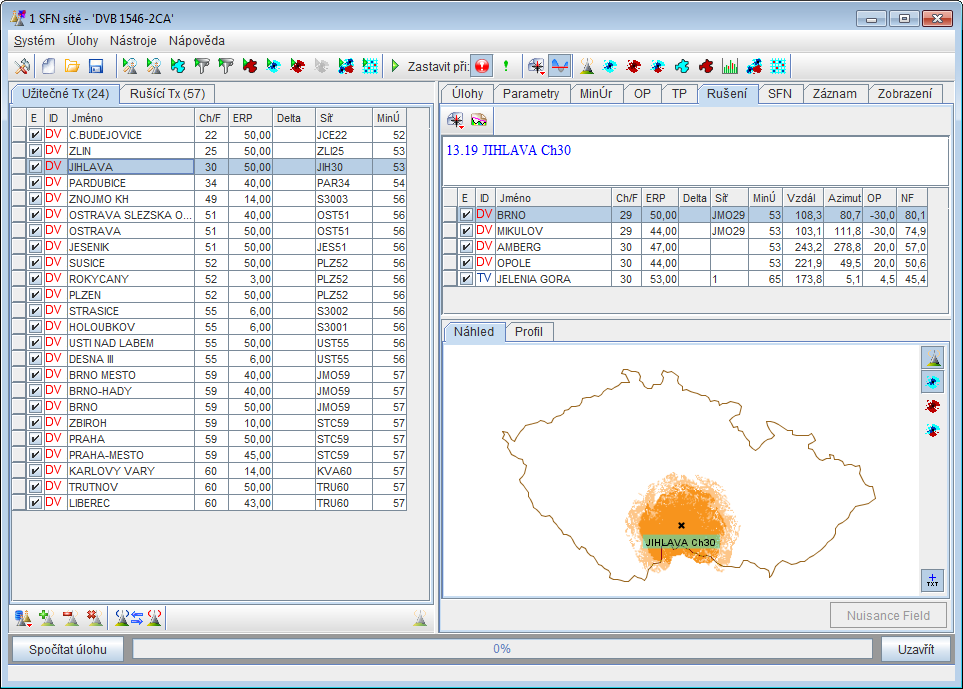The width and height of the screenshot is (963, 689).
Task: Uncheck the PARDUBICE transmitter checkbox
Action: (x=35, y=183)
